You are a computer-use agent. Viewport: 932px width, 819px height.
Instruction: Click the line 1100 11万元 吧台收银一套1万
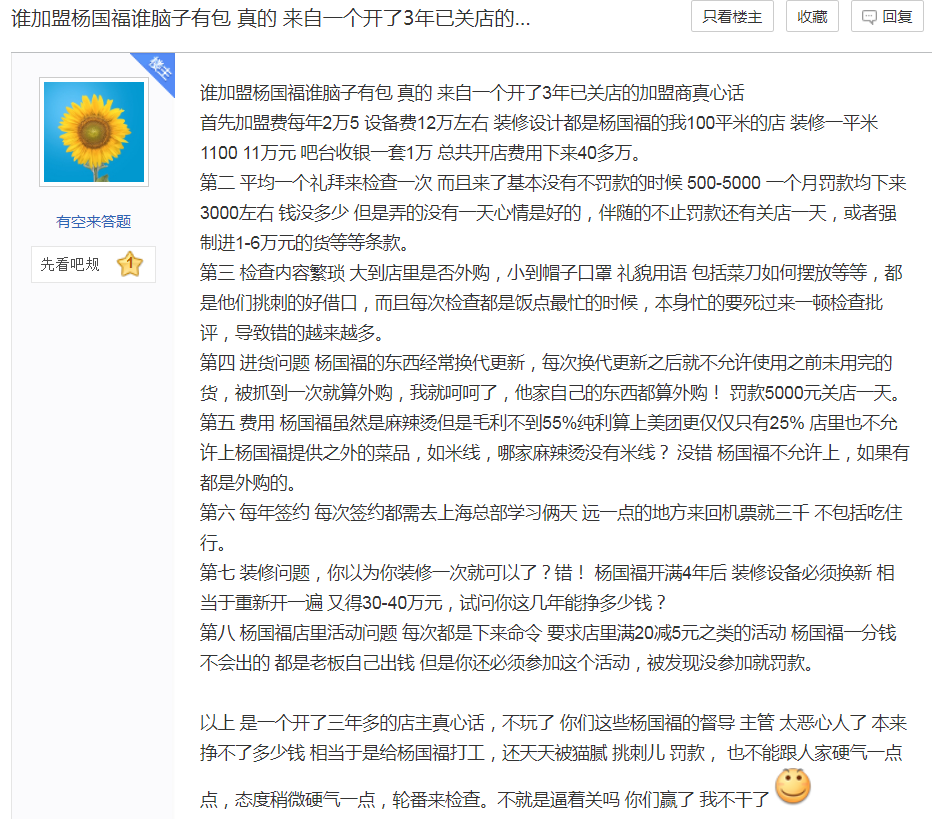(421, 153)
